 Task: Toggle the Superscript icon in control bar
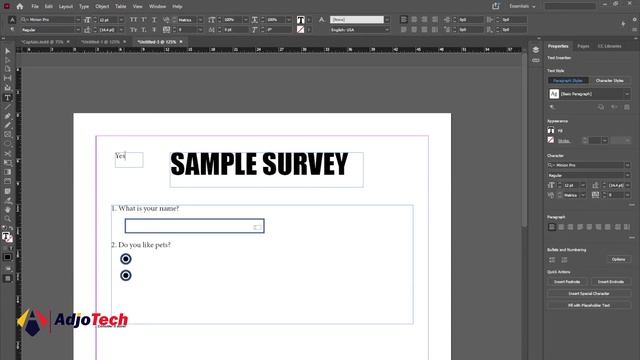(144, 20)
